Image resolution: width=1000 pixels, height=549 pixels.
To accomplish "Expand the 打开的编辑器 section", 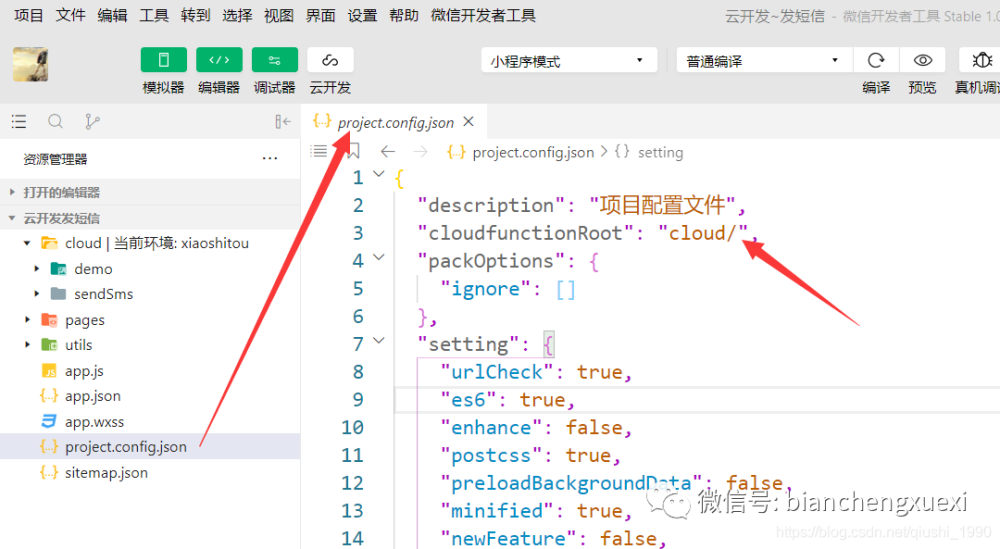I will [x=150, y=192].
